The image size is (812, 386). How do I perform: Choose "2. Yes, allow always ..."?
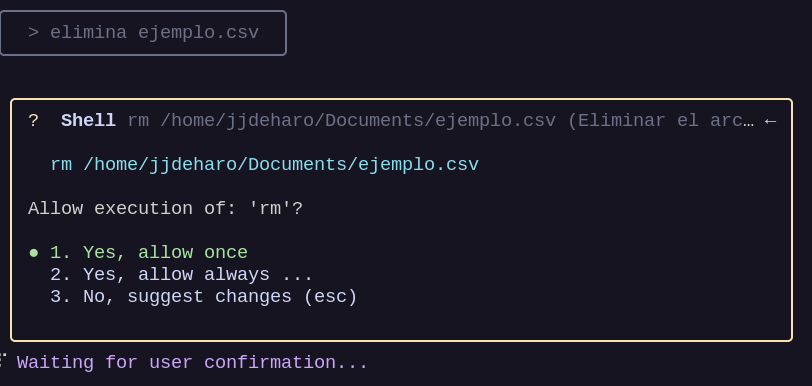coord(181,274)
